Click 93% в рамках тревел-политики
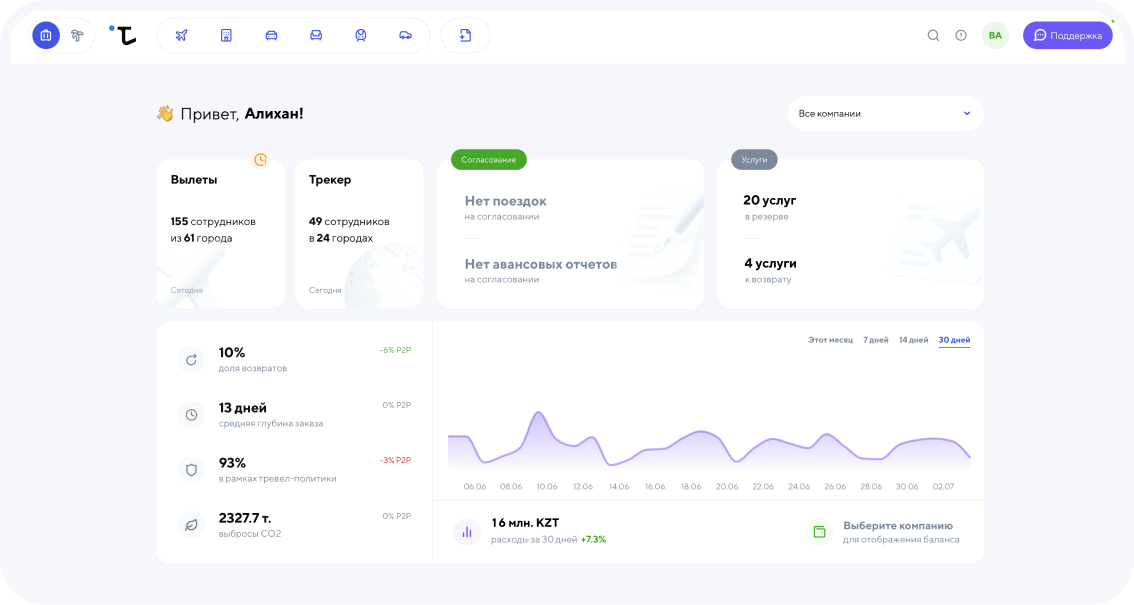 [x=277, y=470]
